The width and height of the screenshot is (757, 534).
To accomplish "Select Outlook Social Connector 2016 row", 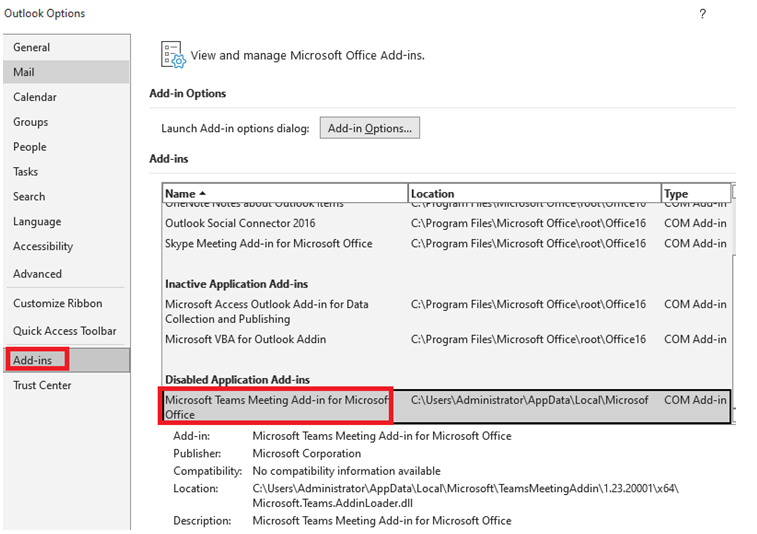I will 446,223.
